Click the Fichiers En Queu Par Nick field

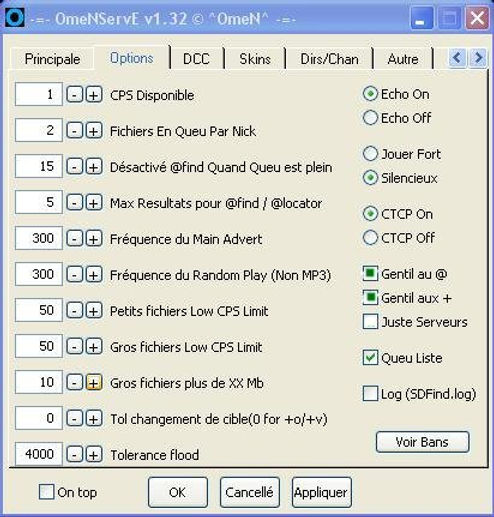point(39,130)
